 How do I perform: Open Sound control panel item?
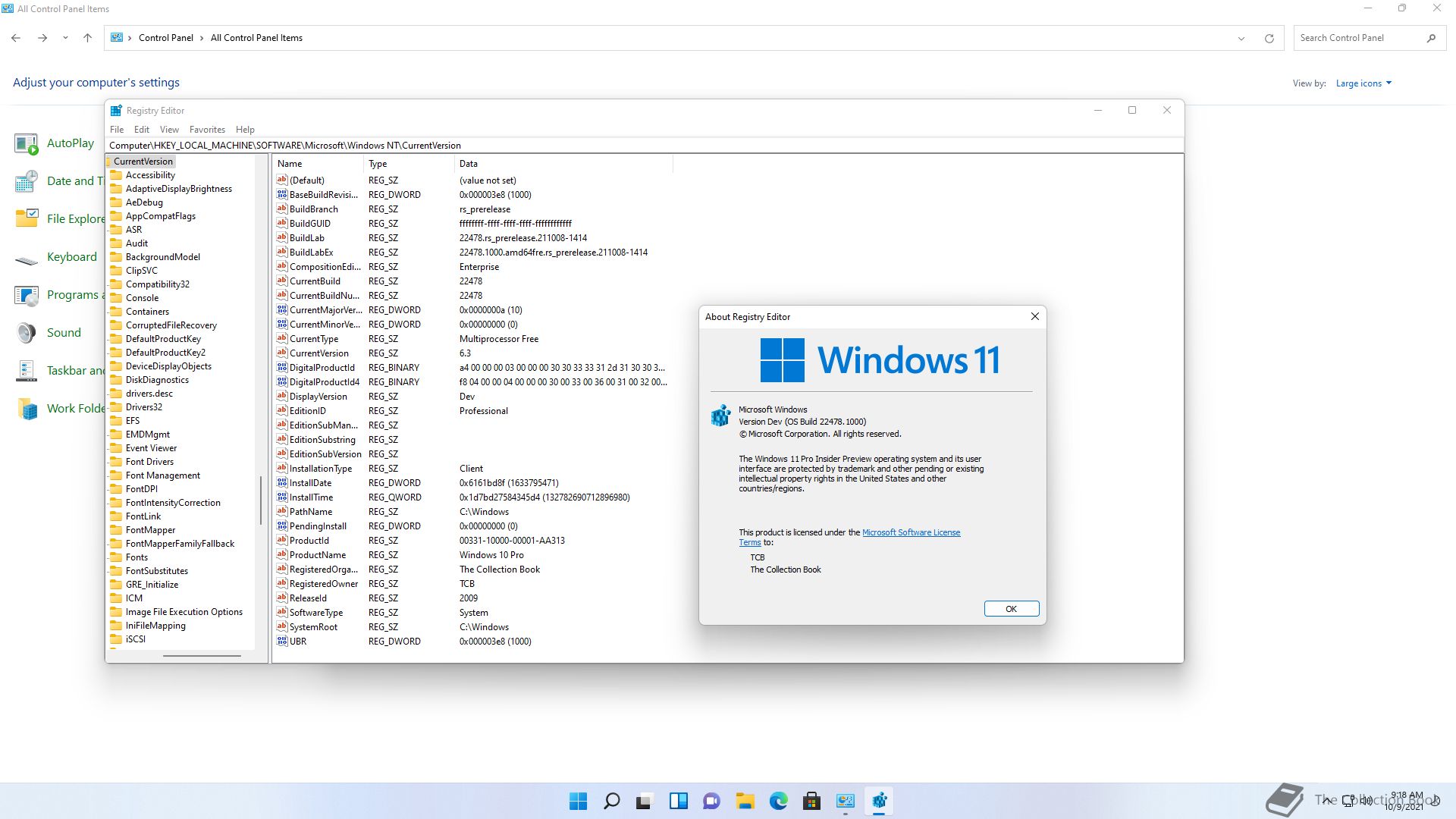27,333
